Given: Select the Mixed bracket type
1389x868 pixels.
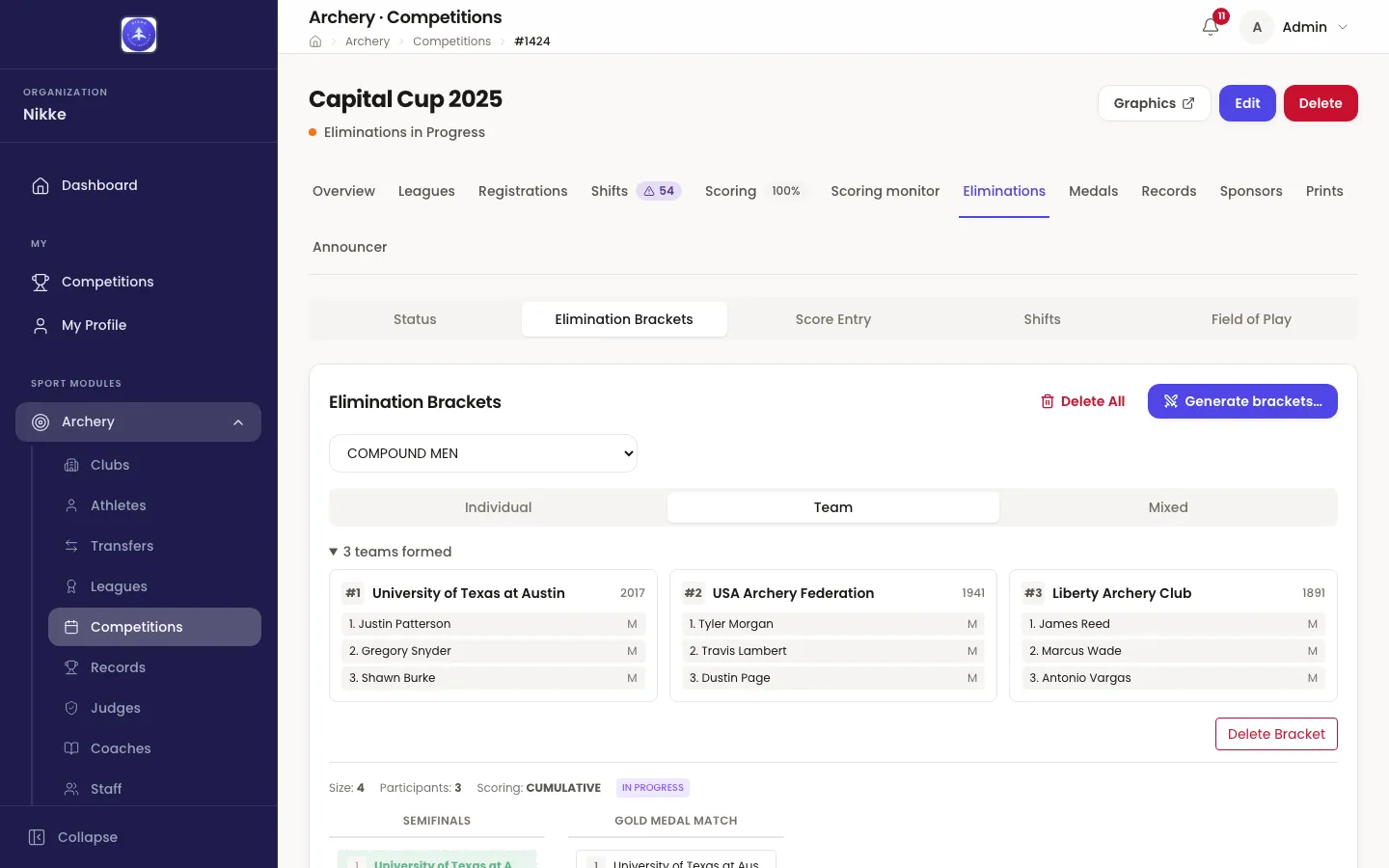Looking at the screenshot, I should pos(1168,507).
